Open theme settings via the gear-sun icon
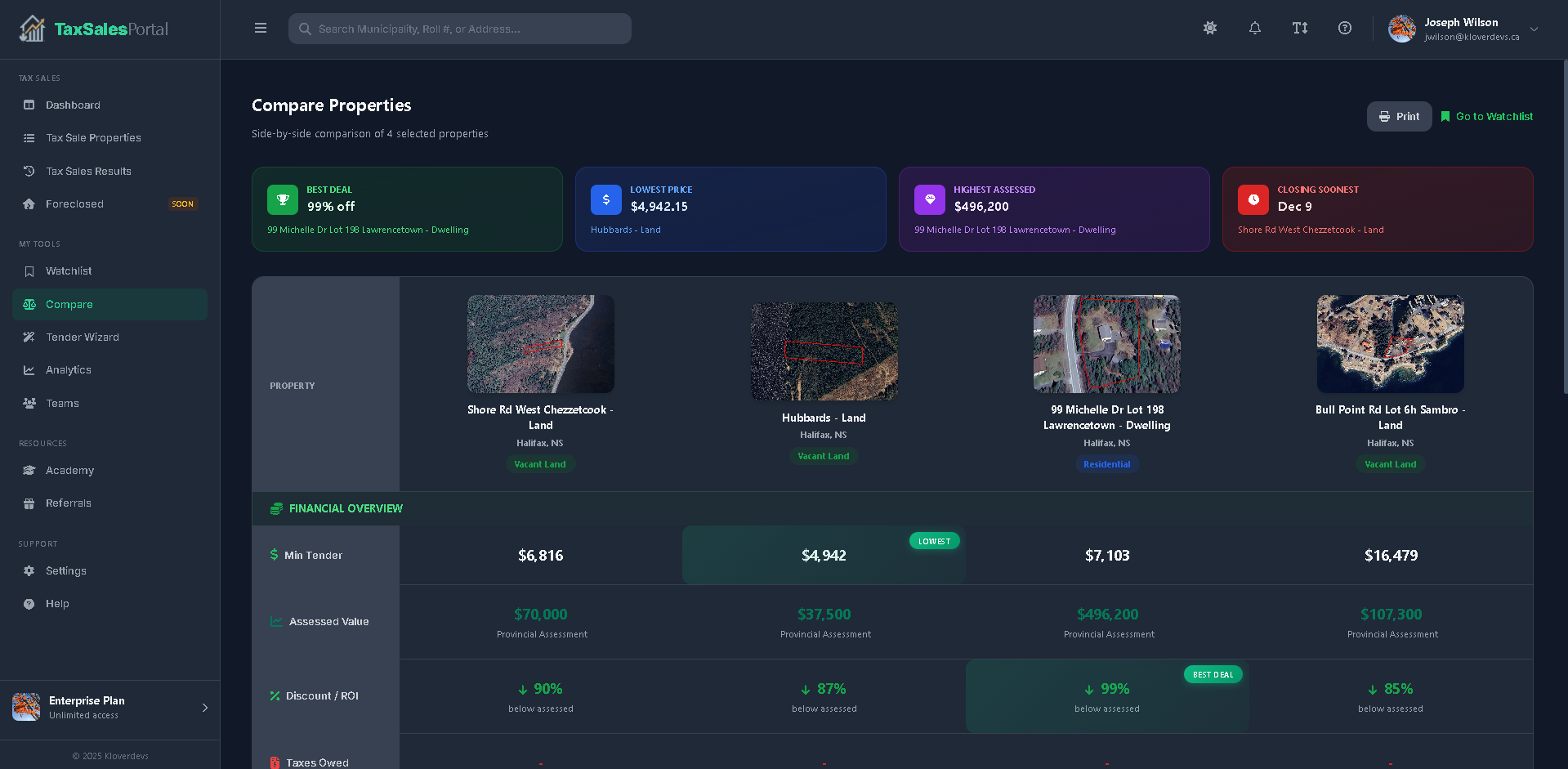The image size is (1568, 769). point(1210,28)
